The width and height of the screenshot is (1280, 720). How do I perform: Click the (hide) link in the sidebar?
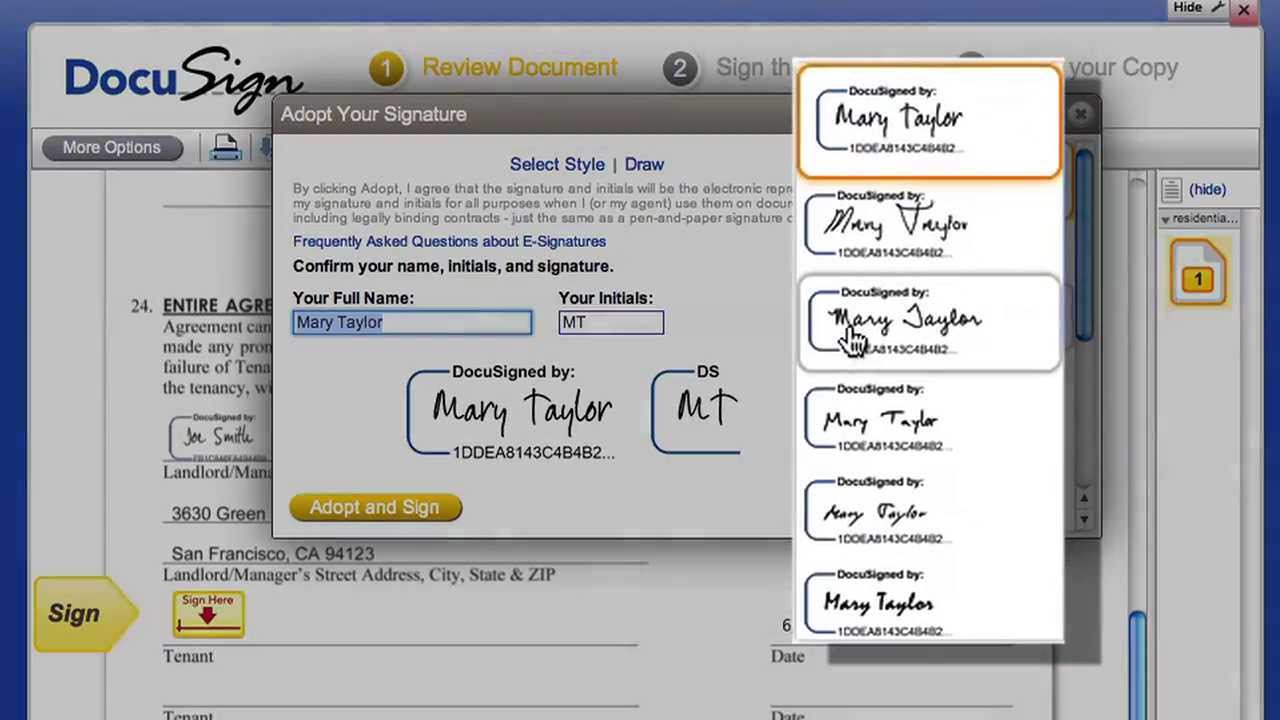pos(1207,189)
